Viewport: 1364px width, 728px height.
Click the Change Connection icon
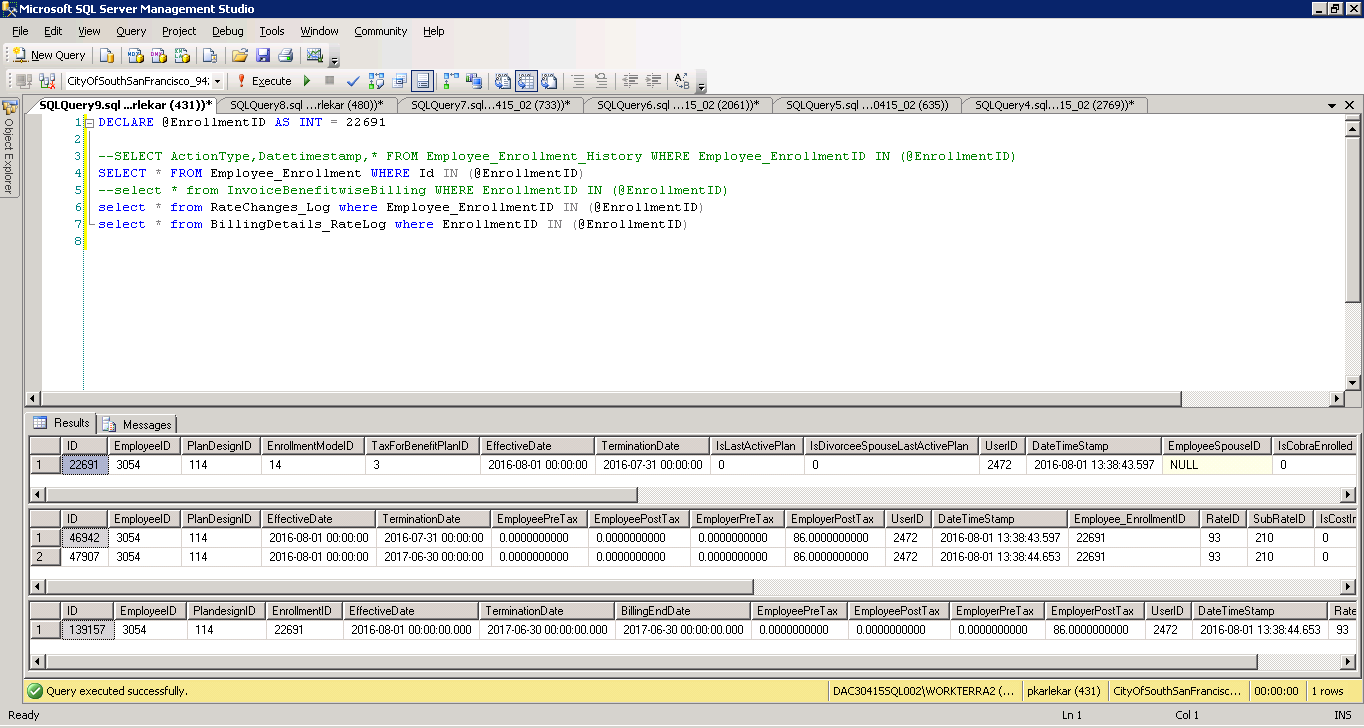pyautogui.click(x=45, y=81)
